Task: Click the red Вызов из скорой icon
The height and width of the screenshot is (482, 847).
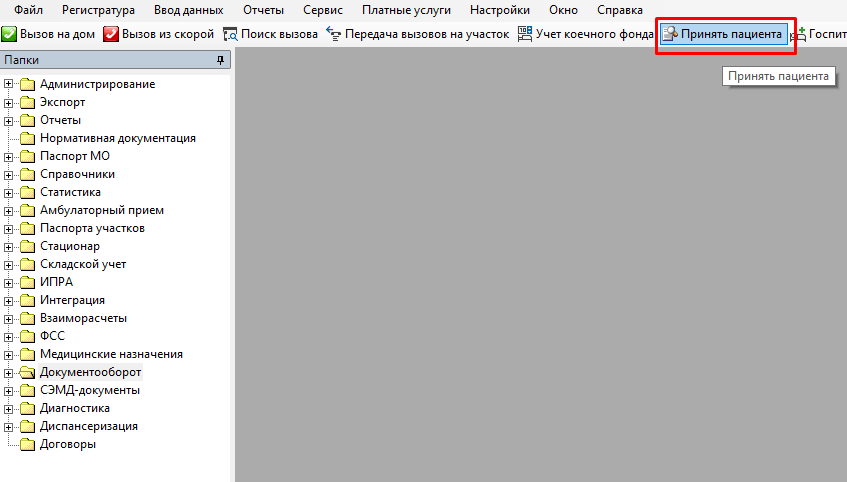Action: [111, 34]
